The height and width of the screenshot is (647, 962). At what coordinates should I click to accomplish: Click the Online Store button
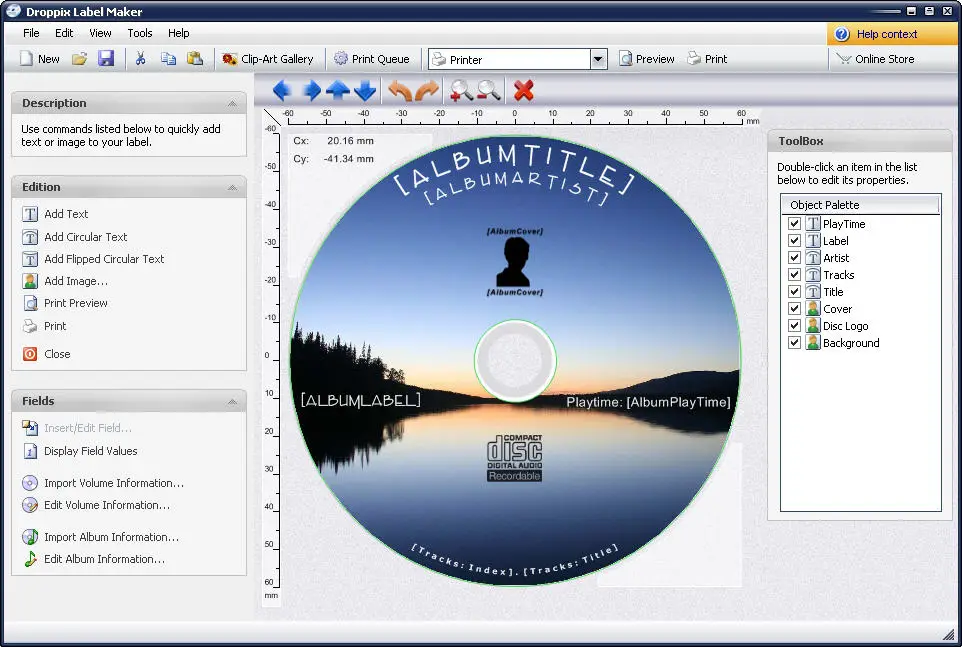(875, 59)
